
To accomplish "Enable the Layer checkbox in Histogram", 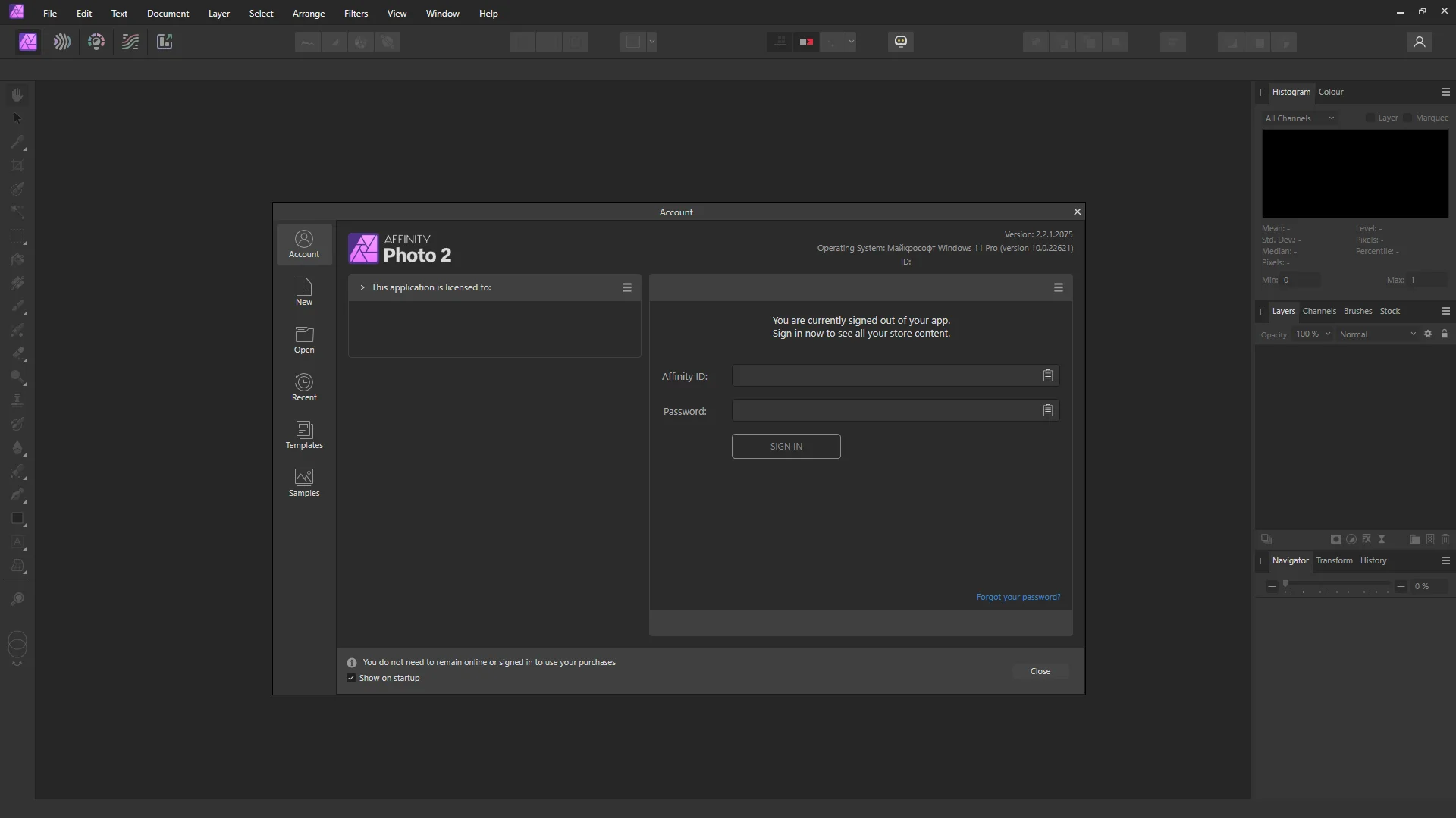I will pos(1370,118).
